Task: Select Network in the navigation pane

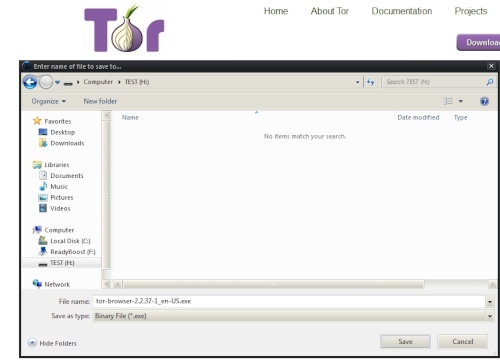Action: click(x=57, y=285)
